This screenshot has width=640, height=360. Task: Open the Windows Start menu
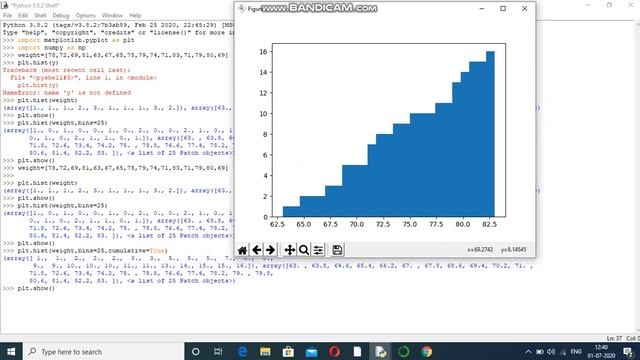tap(11, 351)
